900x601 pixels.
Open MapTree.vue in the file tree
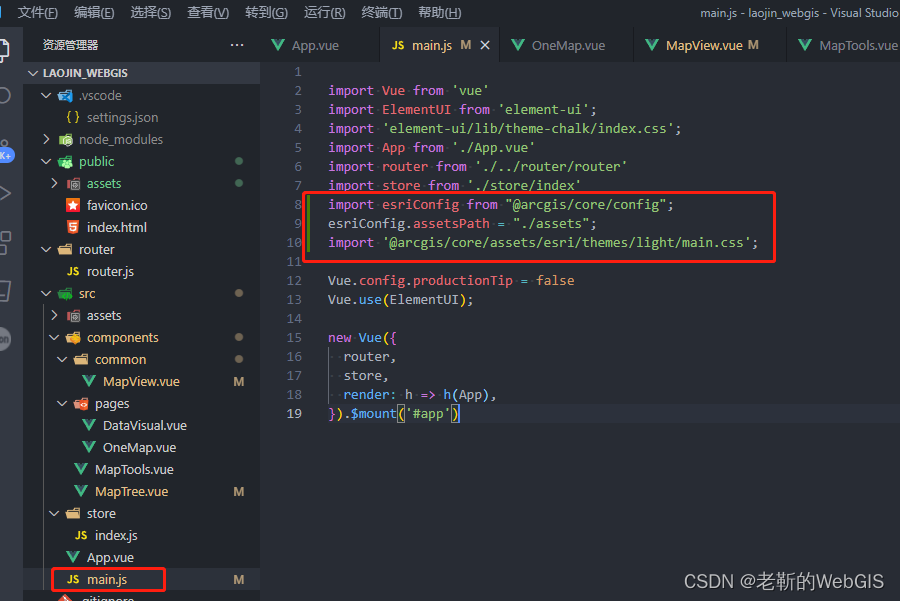tap(131, 491)
